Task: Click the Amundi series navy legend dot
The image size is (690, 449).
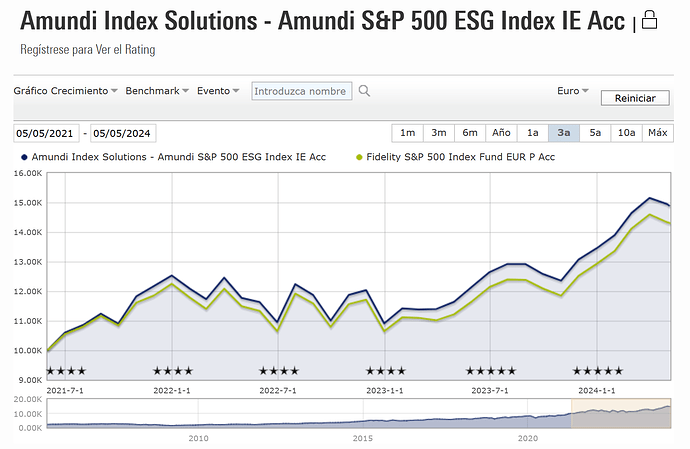Action: pos(23,157)
